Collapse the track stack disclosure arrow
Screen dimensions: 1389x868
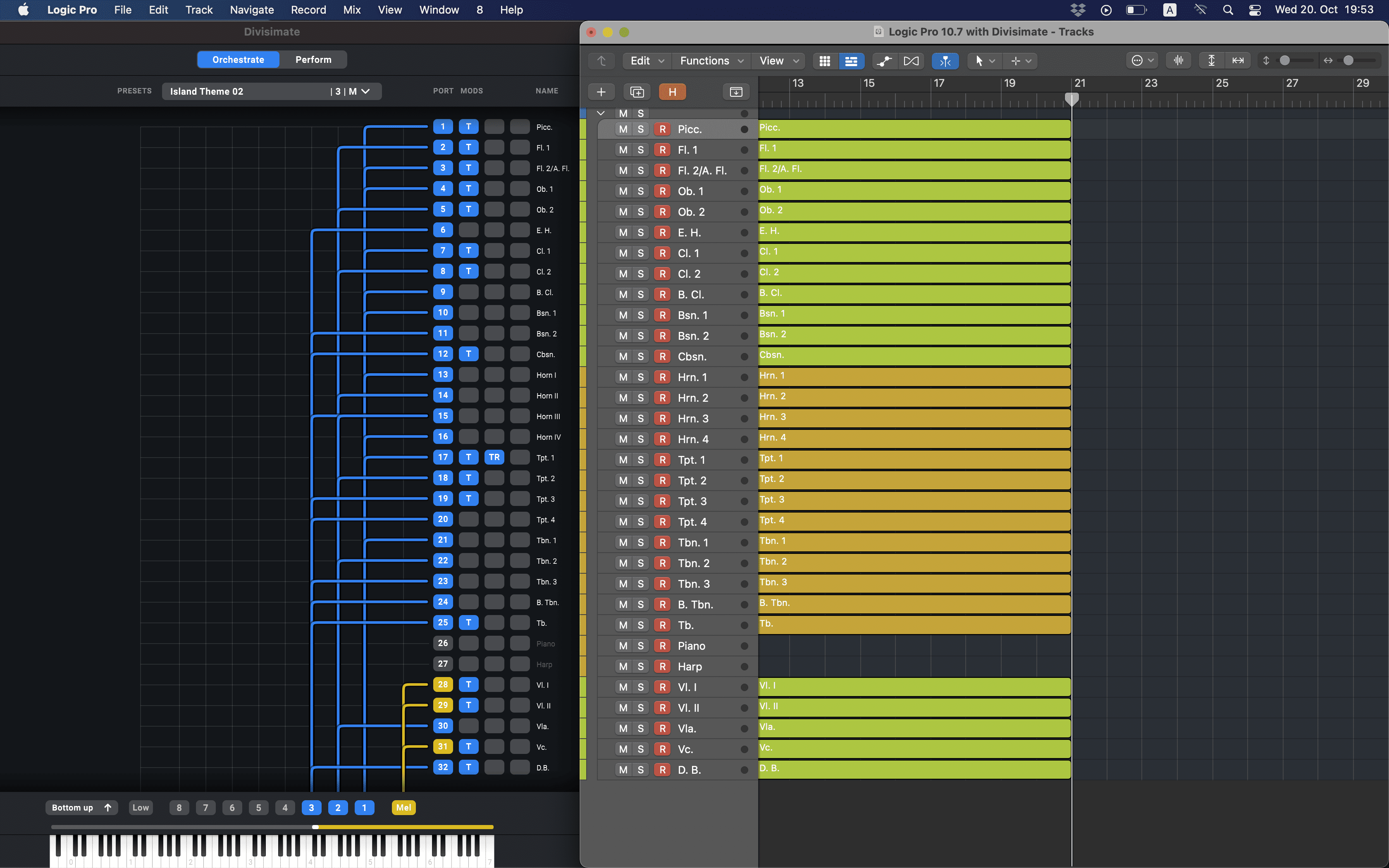(x=601, y=113)
